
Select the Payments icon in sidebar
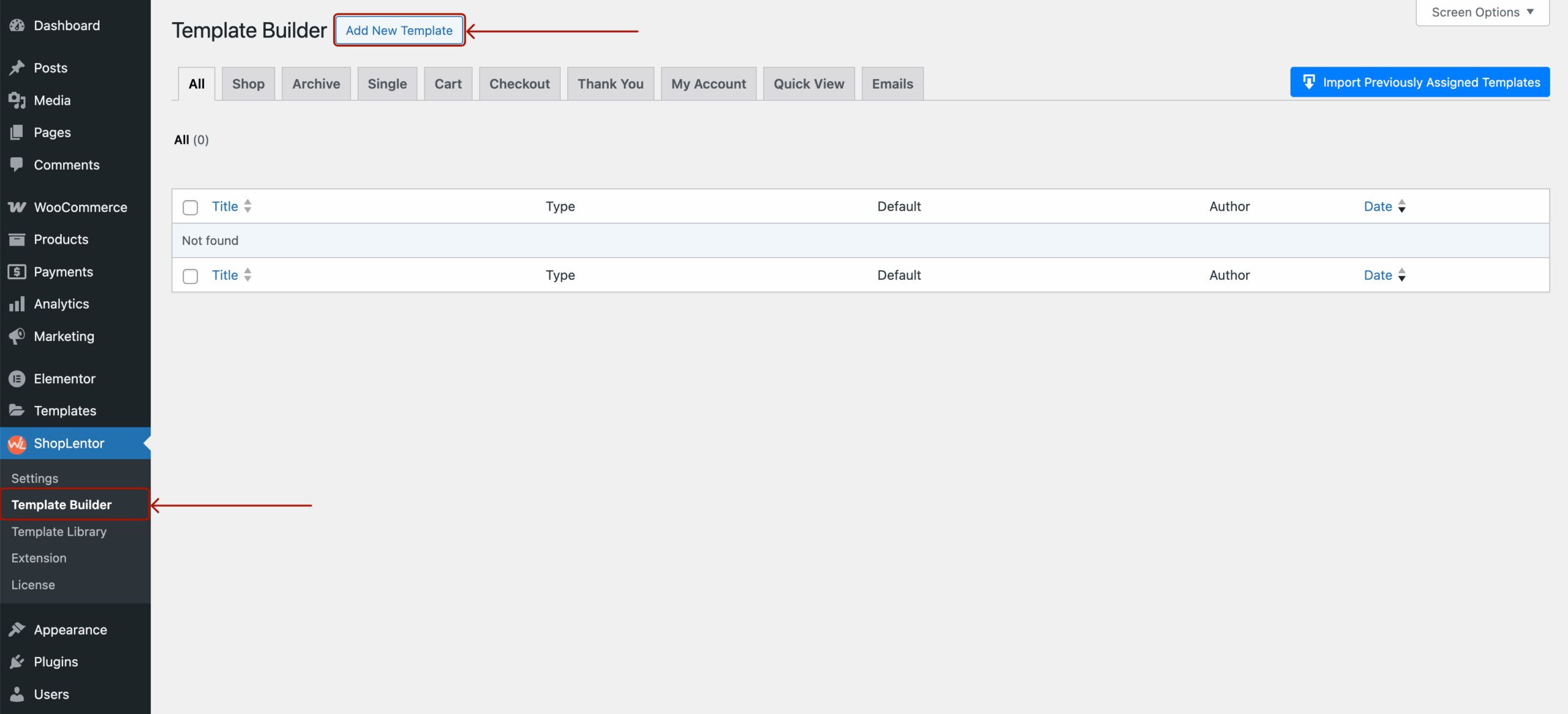tap(17, 271)
